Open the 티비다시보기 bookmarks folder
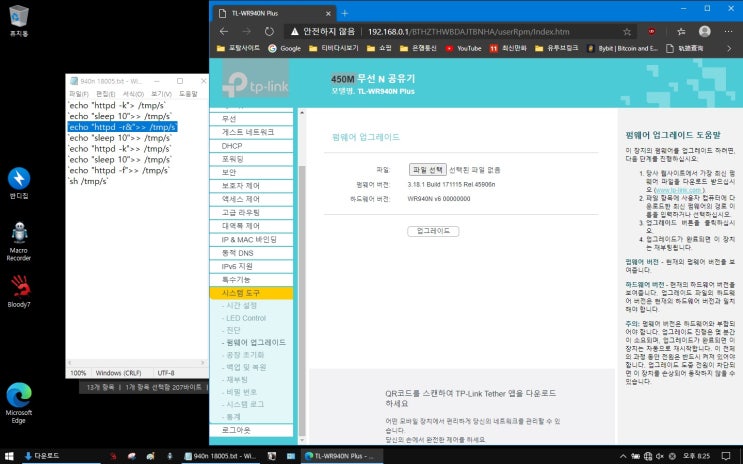Image resolution: width=743 pixels, height=464 pixels. (x=334, y=48)
